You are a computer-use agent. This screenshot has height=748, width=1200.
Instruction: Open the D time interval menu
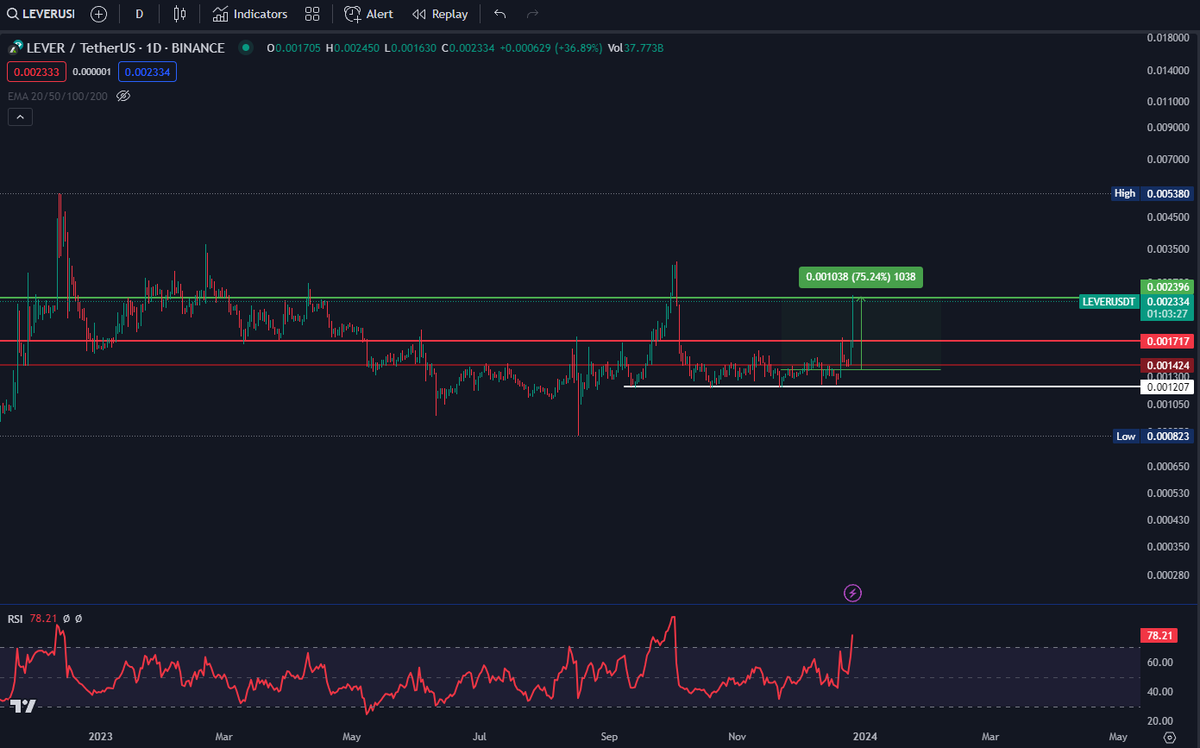(x=139, y=14)
